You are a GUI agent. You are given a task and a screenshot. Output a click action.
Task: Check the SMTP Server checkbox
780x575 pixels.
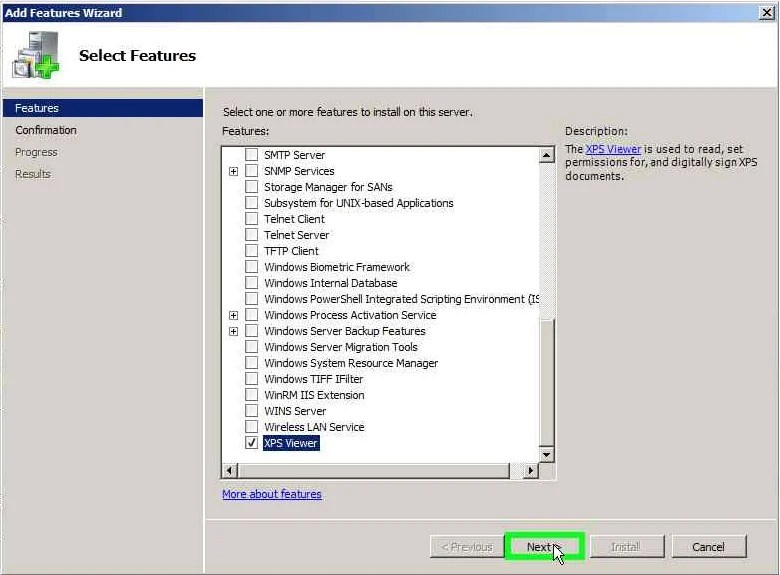tap(252, 155)
